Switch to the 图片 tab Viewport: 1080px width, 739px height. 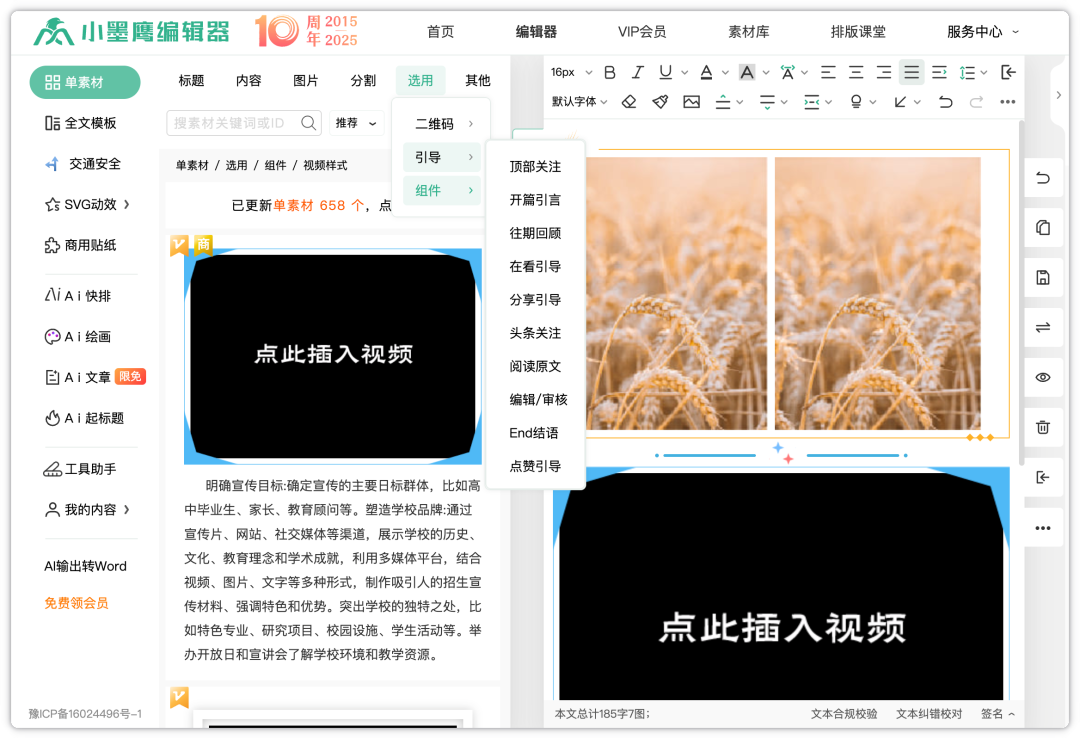(x=306, y=81)
